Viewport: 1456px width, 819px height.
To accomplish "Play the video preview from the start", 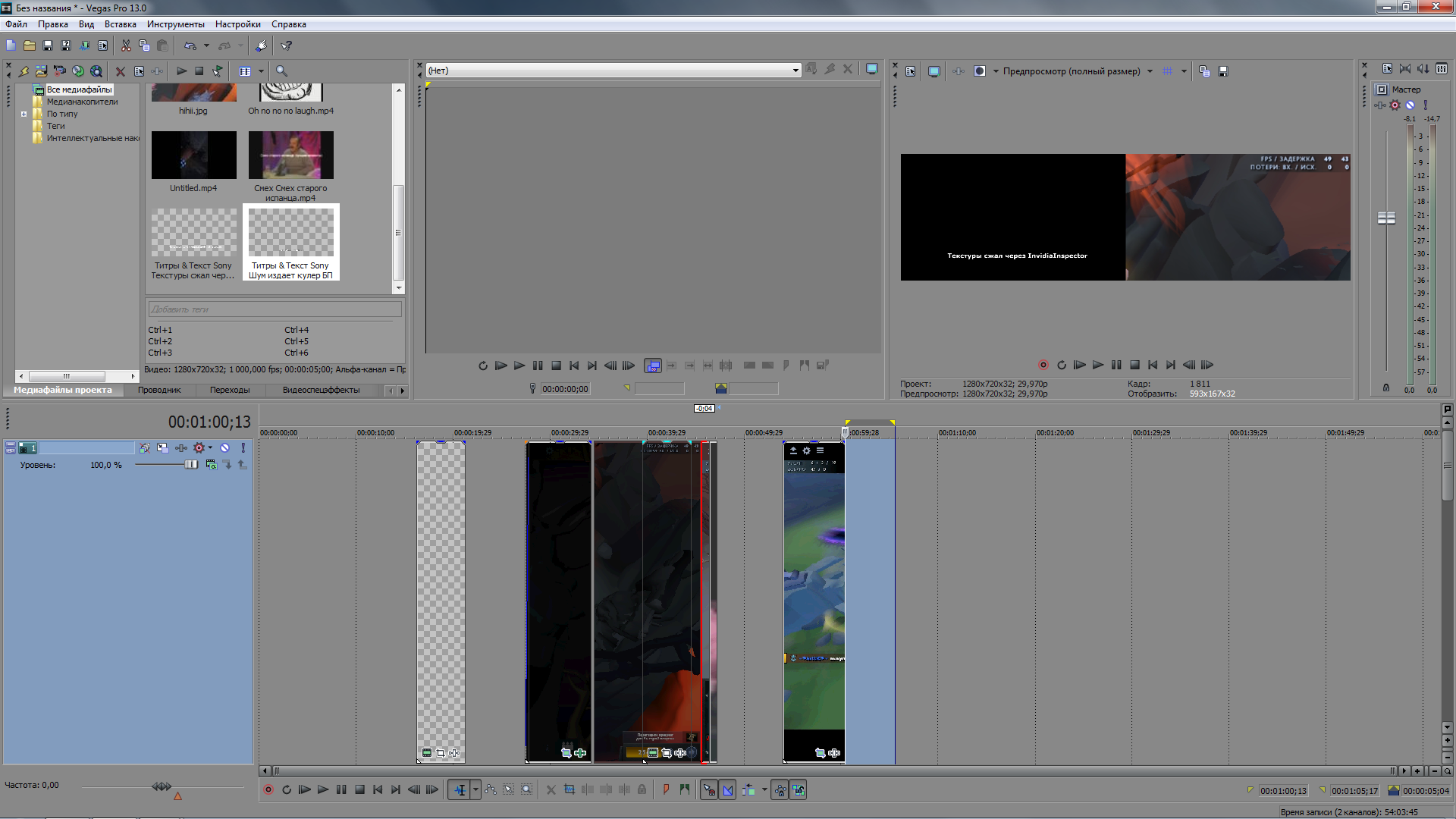I will (1080, 365).
